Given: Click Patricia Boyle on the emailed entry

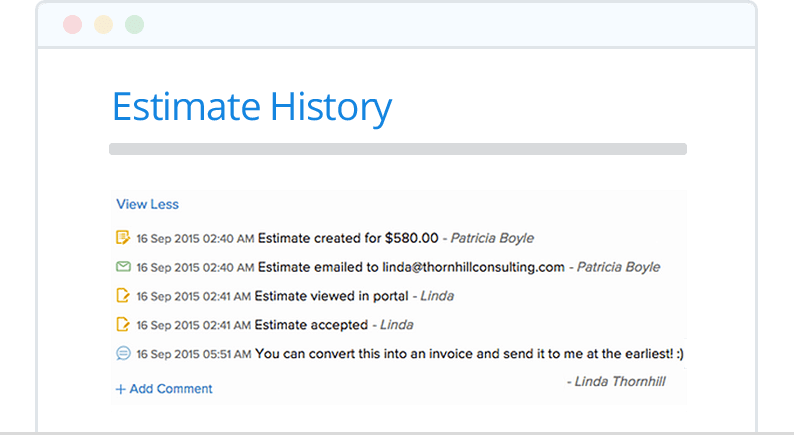Looking at the screenshot, I should (618, 267).
